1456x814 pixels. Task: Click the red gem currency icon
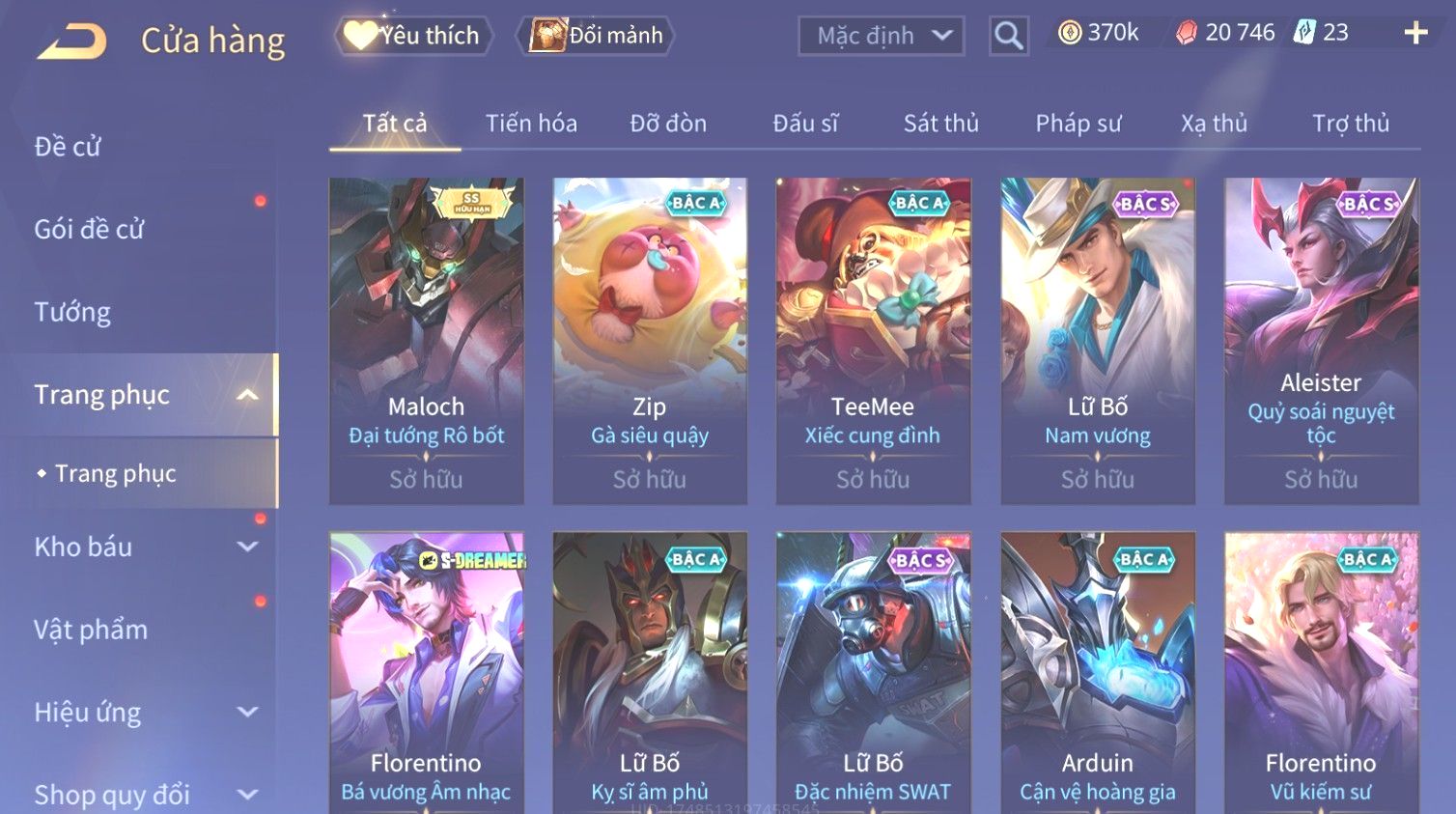coord(1187,33)
